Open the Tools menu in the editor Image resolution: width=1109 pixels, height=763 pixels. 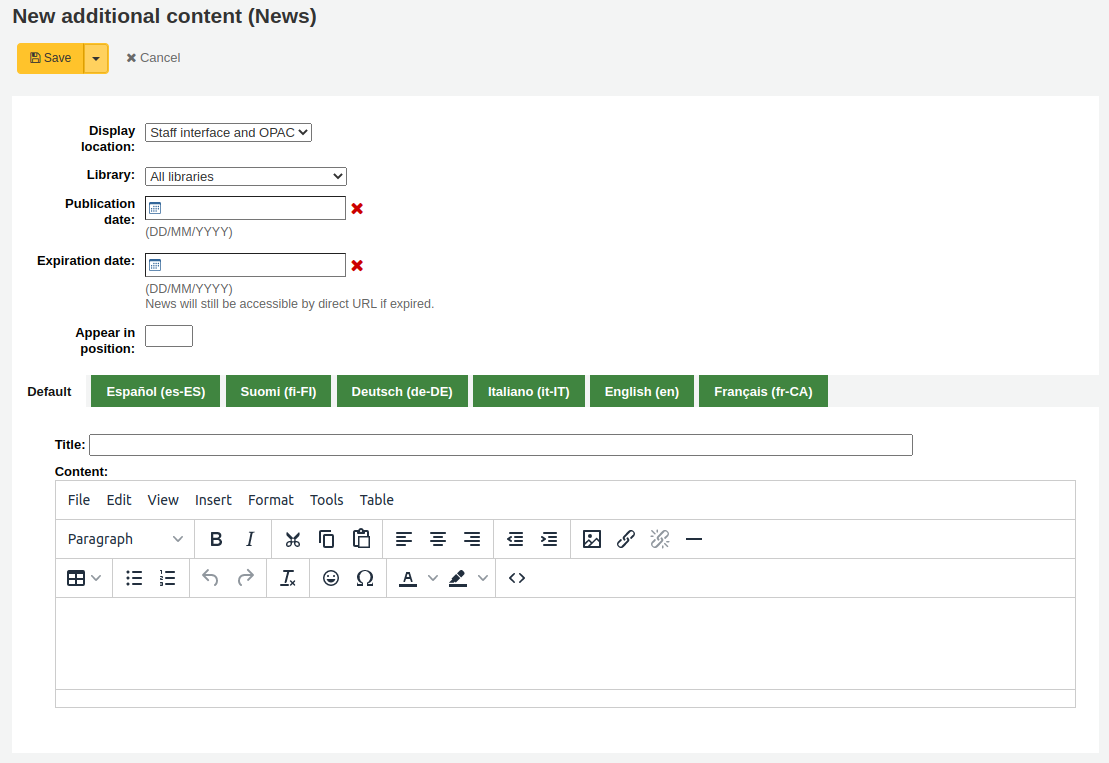click(326, 500)
